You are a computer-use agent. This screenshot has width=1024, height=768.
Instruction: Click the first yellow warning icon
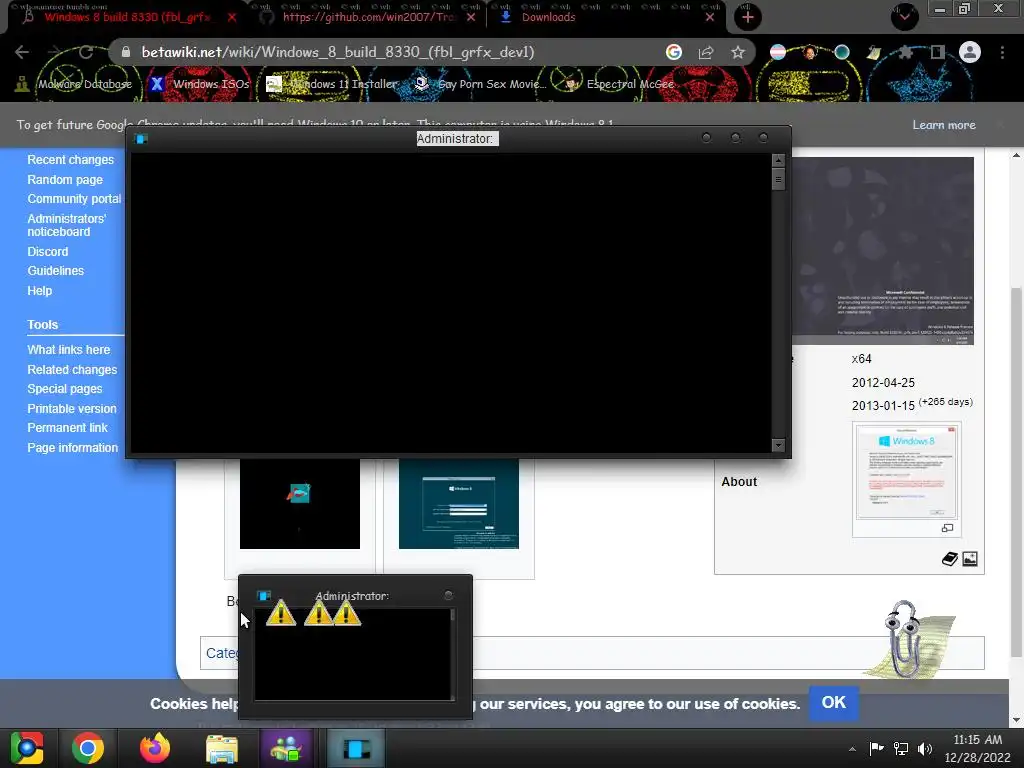click(281, 613)
